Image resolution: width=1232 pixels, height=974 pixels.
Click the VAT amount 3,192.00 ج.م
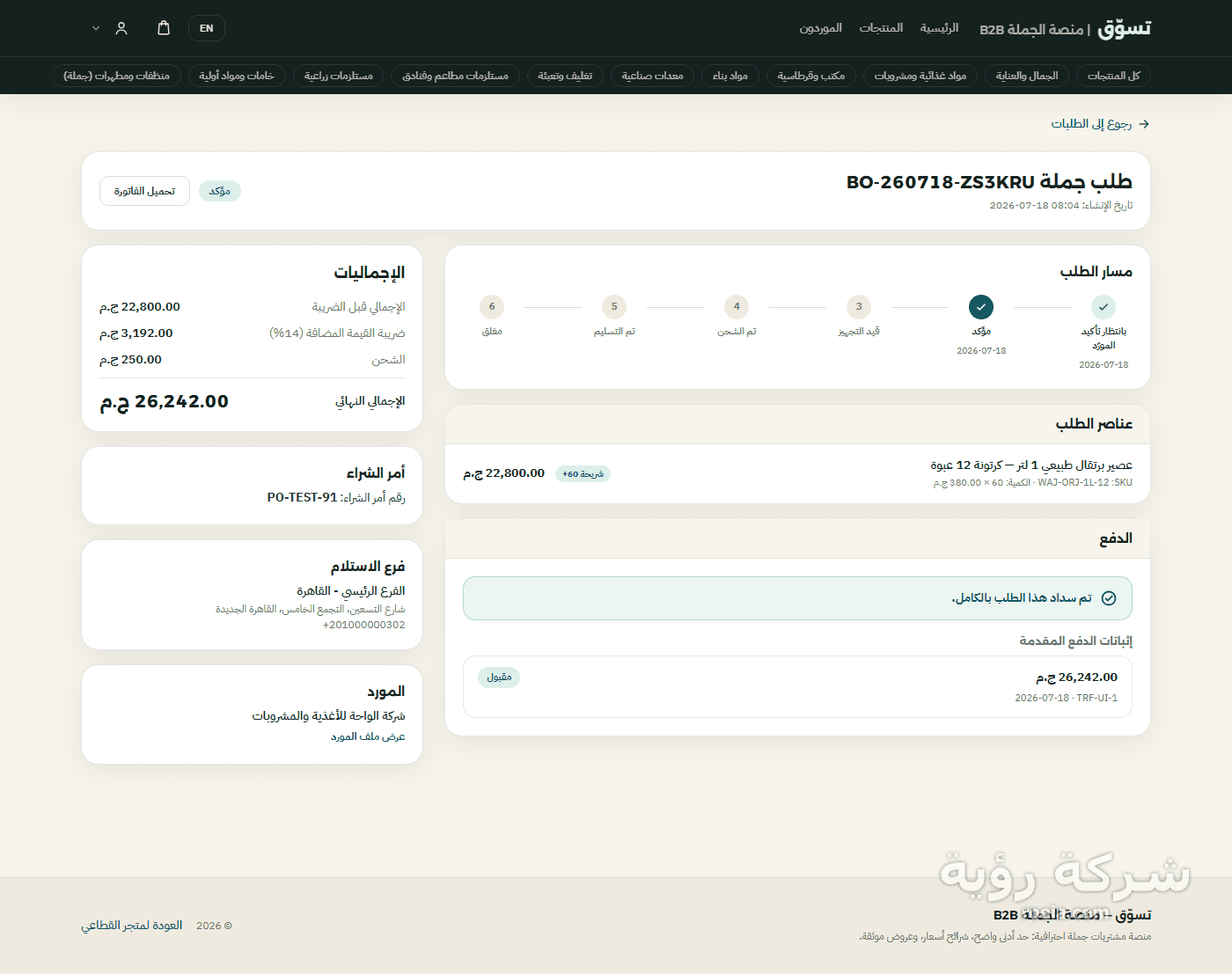pyautogui.click(x=136, y=333)
